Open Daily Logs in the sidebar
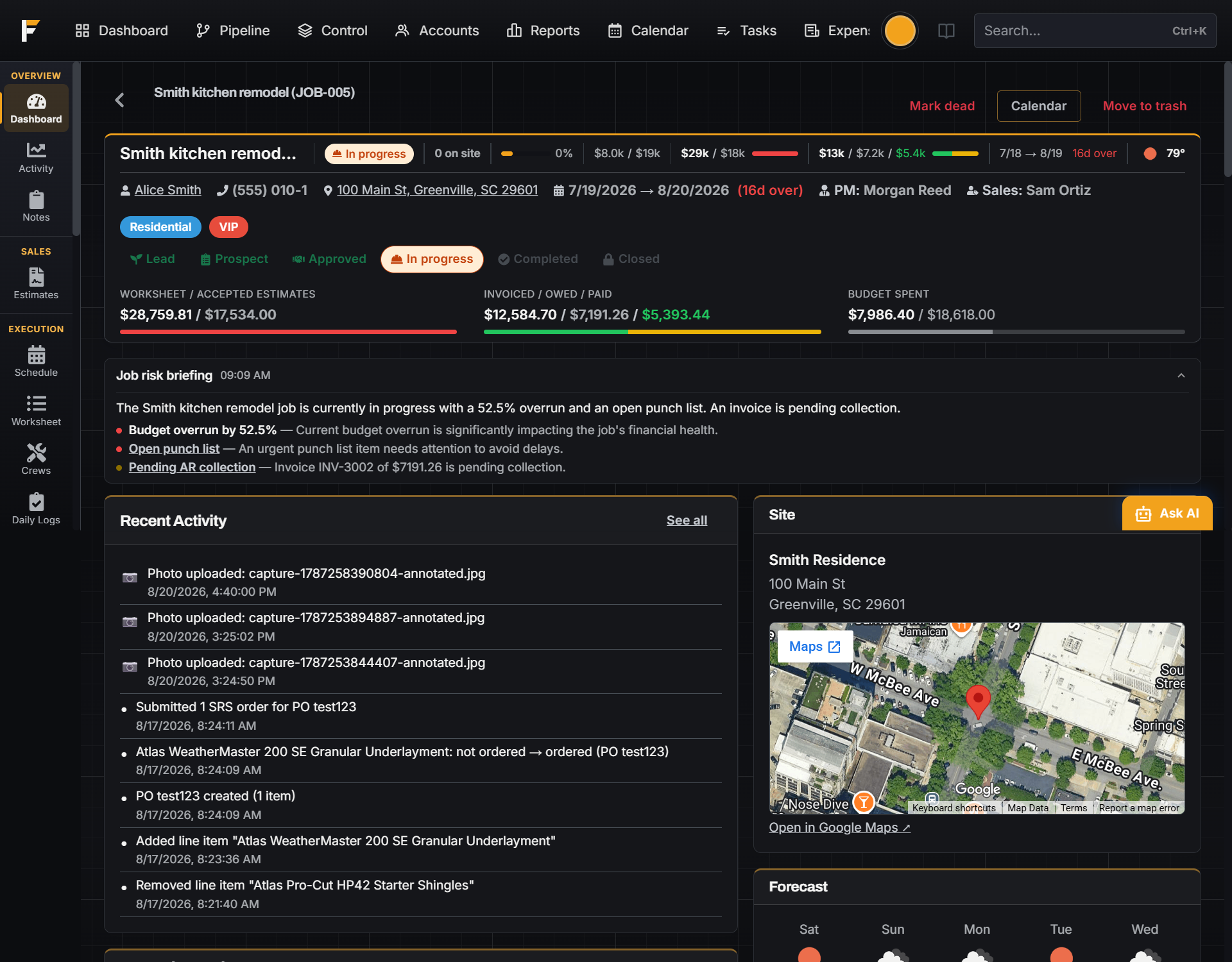 pyautogui.click(x=36, y=509)
